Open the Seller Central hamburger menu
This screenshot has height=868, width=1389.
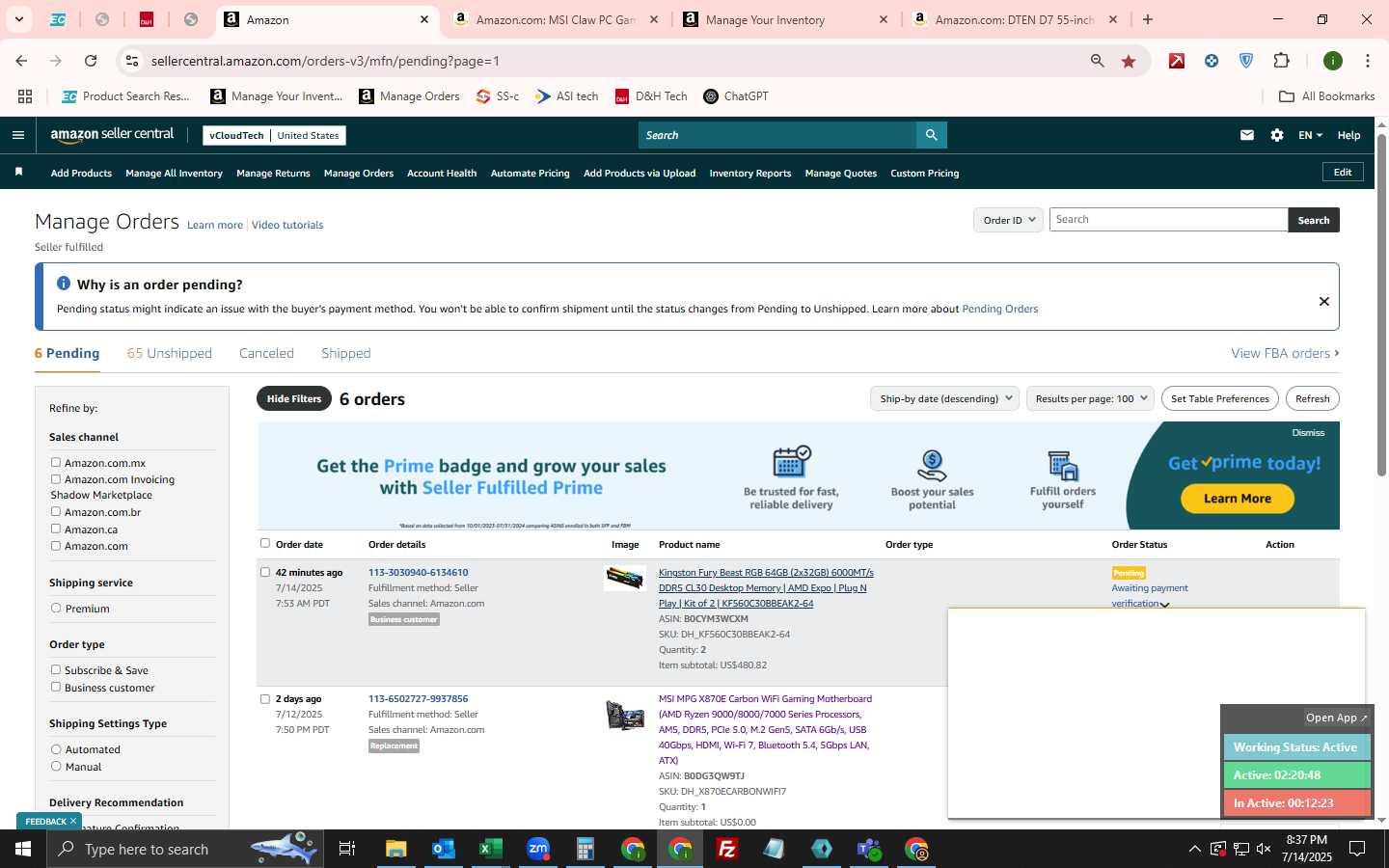[x=17, y=135]
